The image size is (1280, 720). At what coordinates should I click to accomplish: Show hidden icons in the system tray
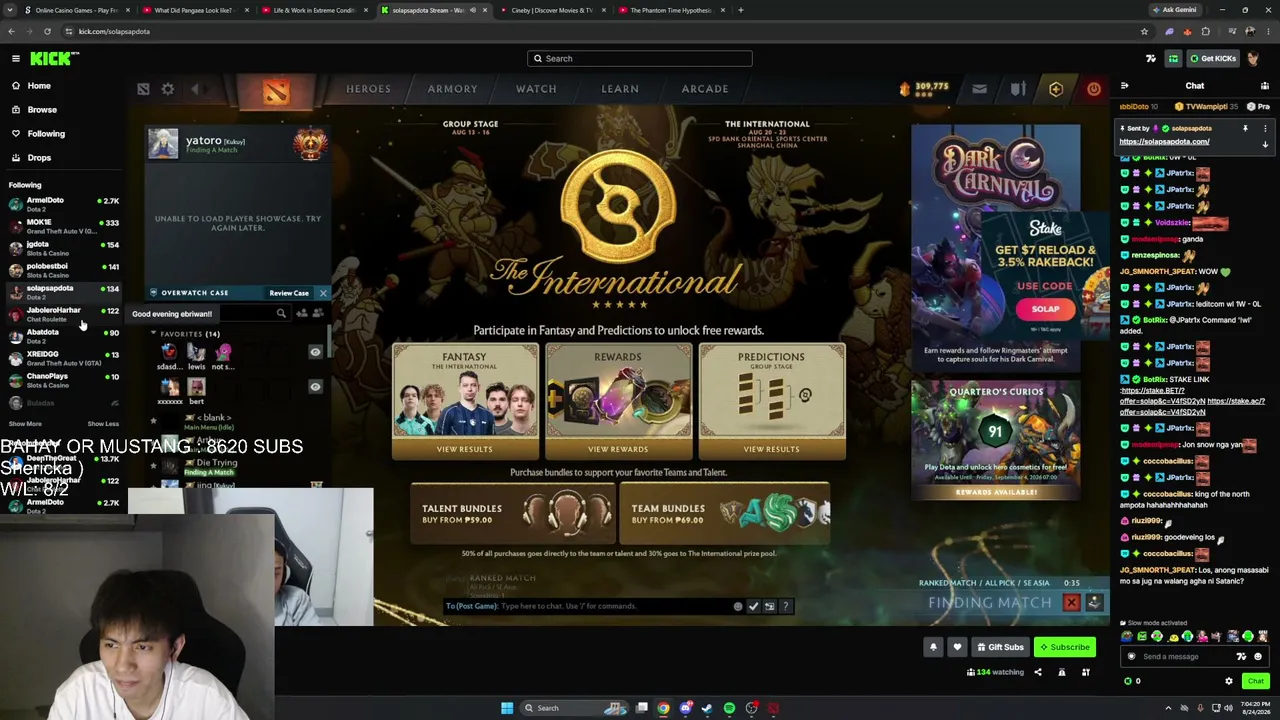coord(1168,708)
